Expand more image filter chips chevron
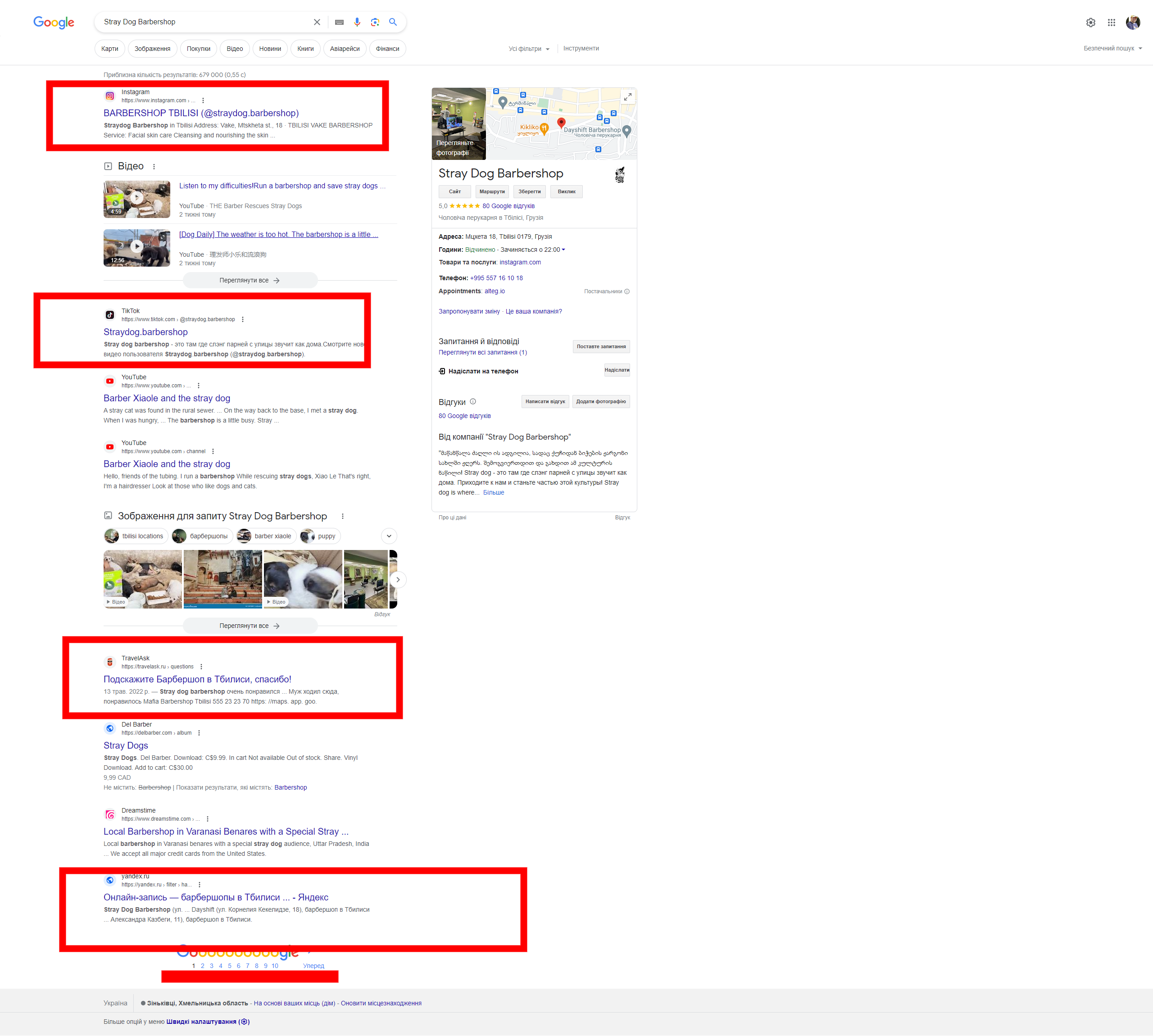 [389, 536]
